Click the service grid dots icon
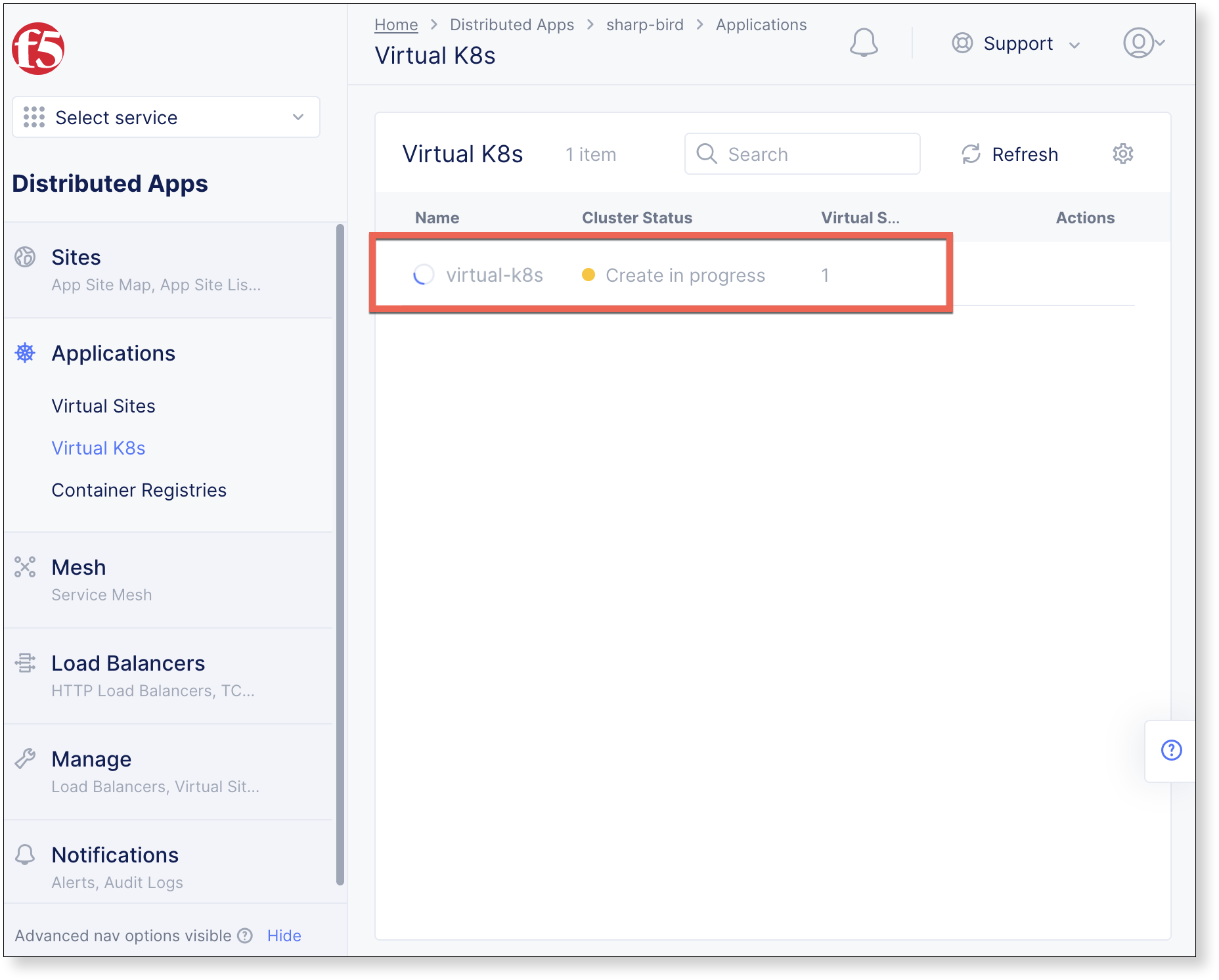 (x=34, y=117)
